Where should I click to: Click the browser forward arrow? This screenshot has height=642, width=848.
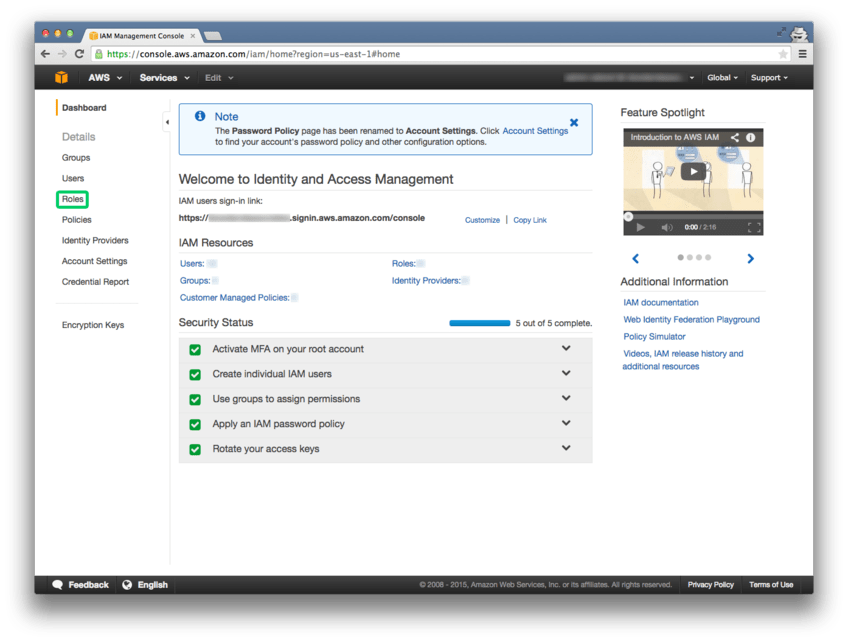(62, 54)
